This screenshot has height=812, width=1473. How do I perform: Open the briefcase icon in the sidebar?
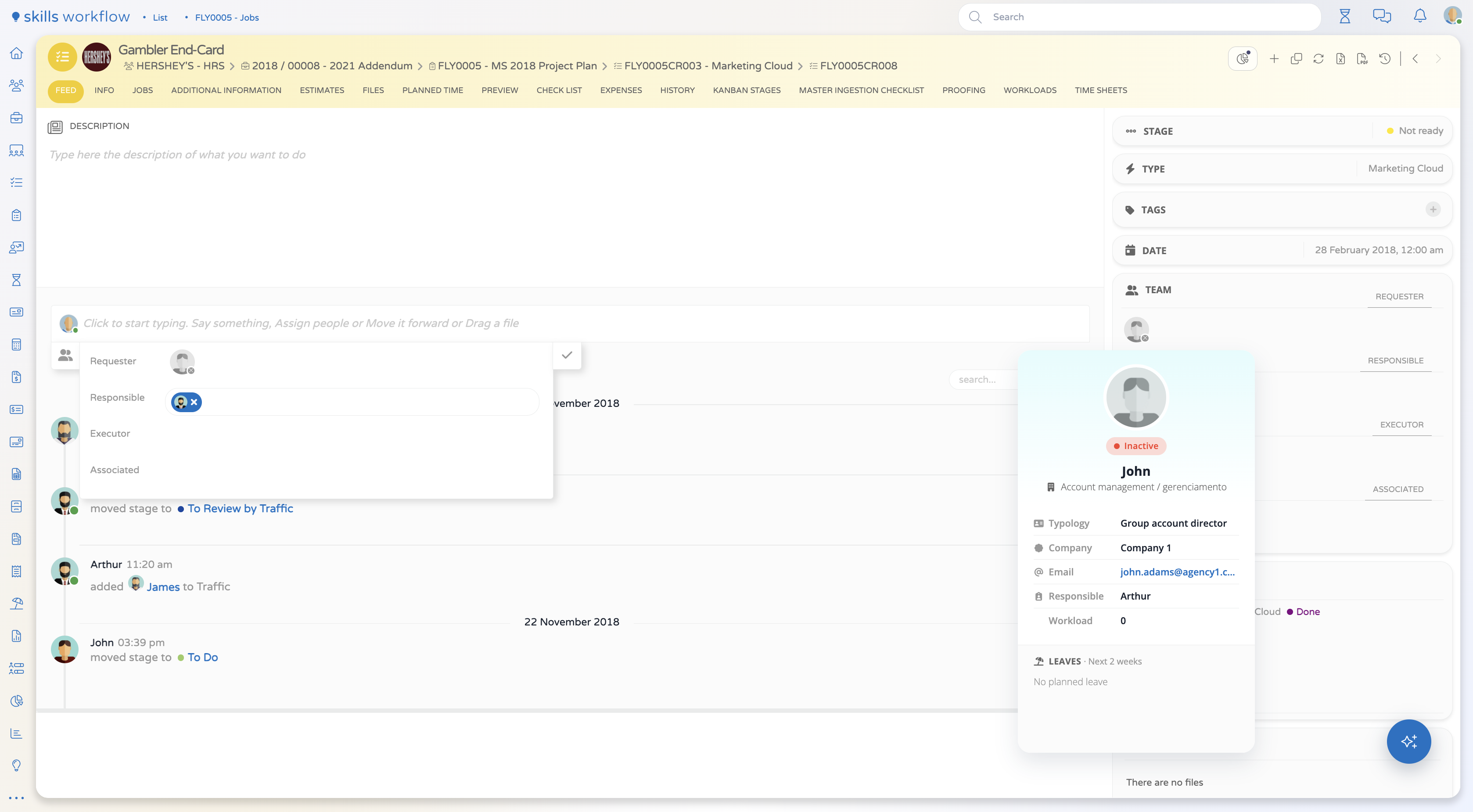coord(17,118)
